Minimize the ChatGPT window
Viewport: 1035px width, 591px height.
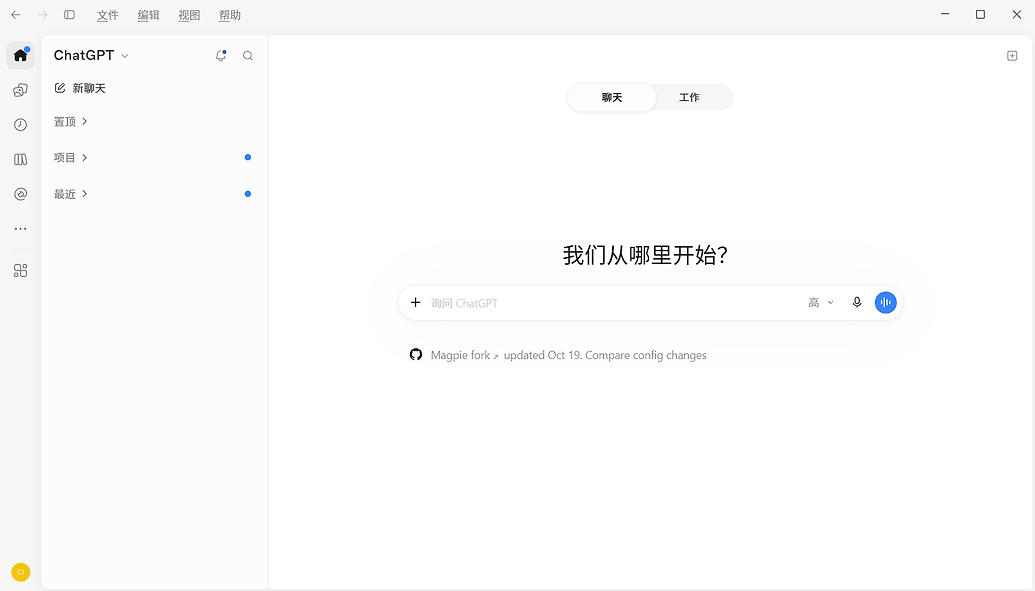click(x=945, y=15)
